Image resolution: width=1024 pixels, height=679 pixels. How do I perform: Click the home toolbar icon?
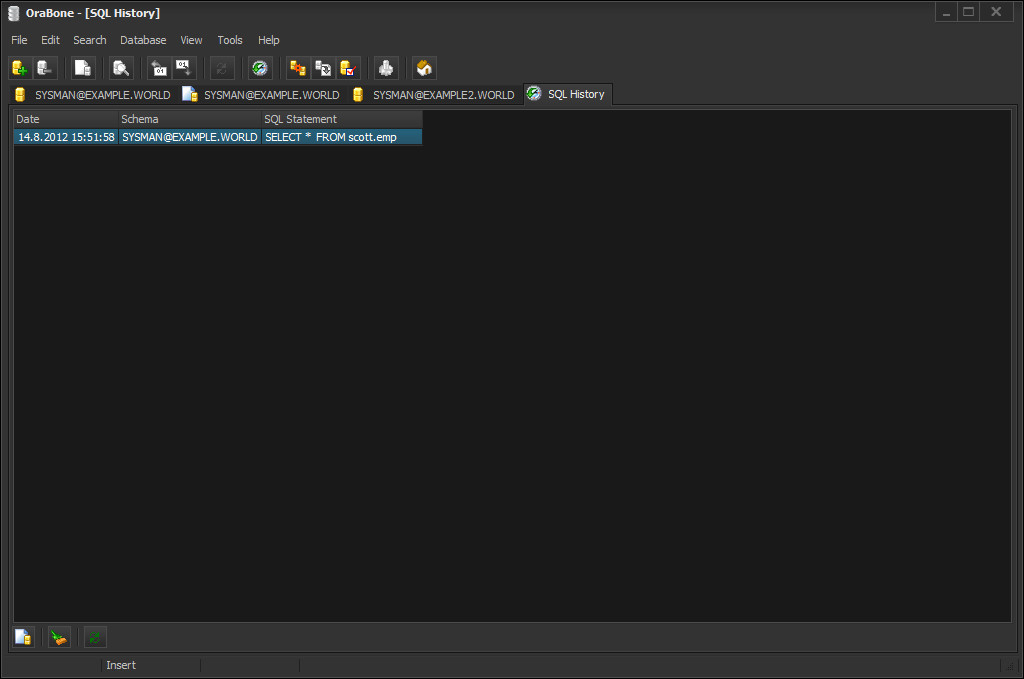pyautogui.click(x=424, y=68)
